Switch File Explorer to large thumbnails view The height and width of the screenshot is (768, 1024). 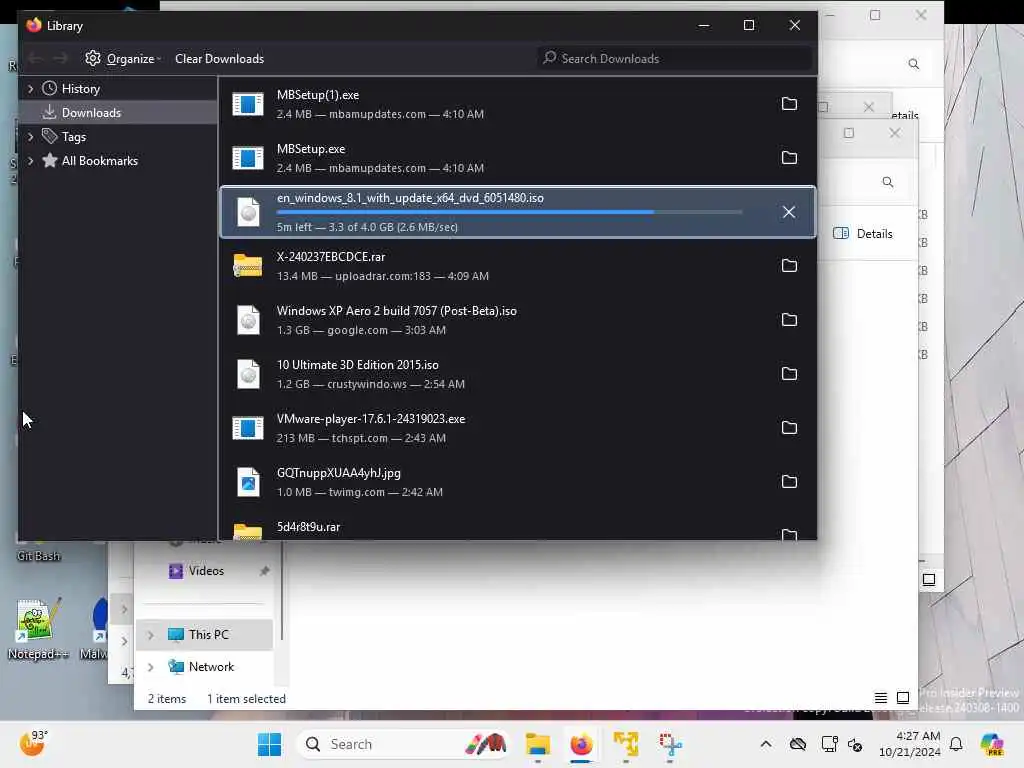pos(903,698)
